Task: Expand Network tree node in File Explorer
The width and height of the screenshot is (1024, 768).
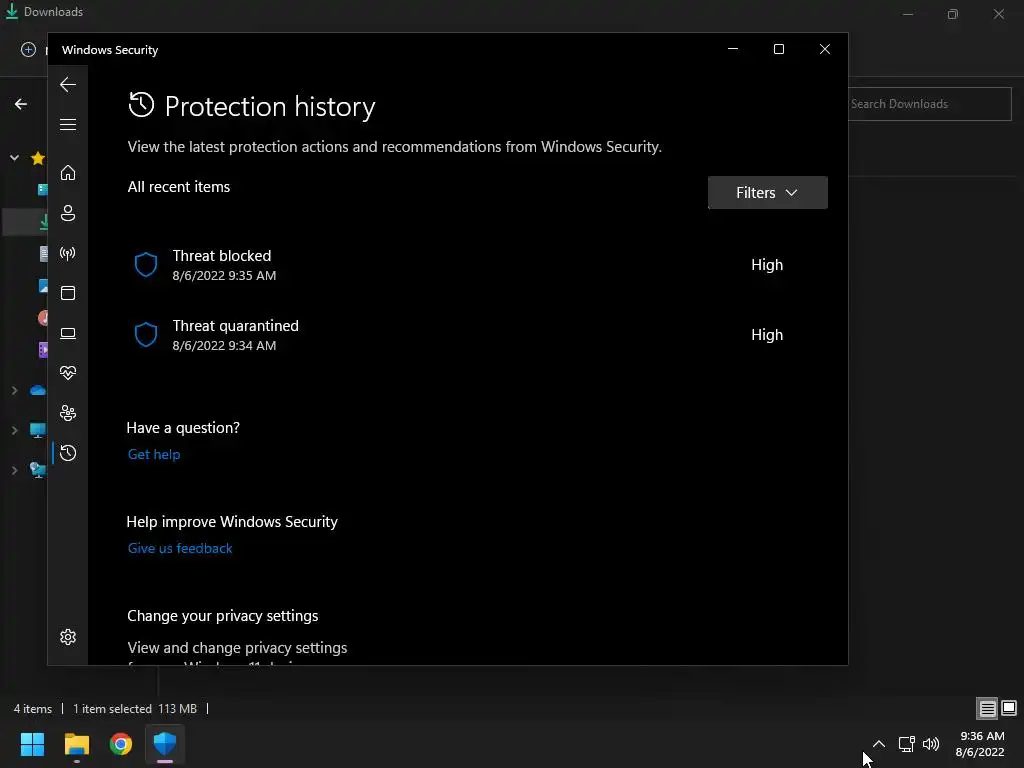Action: (14, 470)
